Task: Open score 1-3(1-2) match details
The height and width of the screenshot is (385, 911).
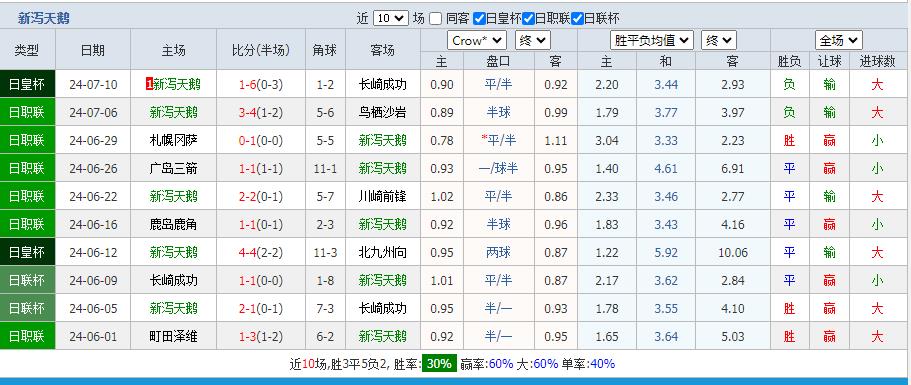Action: click(261, 336)
